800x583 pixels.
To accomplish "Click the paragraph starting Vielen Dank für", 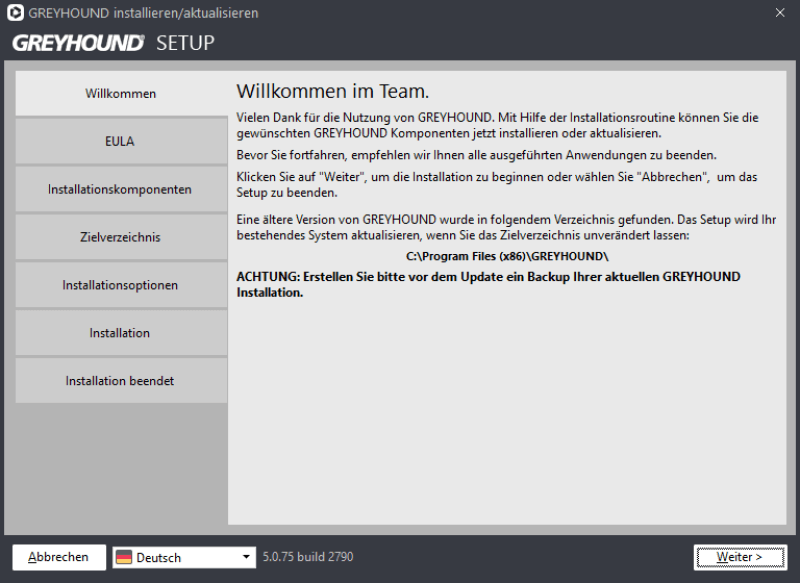I will tap(497, 125).
